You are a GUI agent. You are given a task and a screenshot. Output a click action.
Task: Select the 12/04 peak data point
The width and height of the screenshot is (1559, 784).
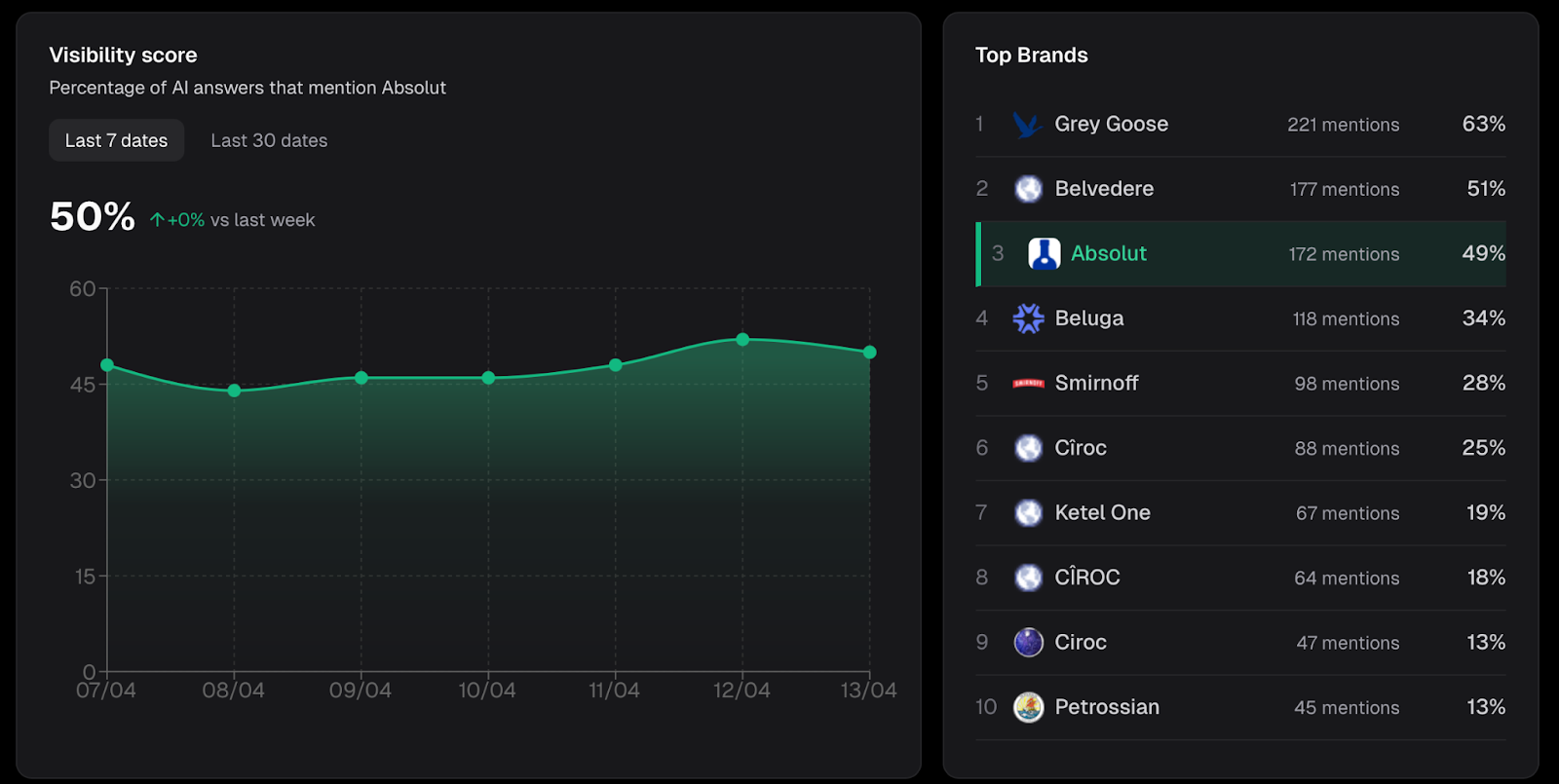pyautogui.click(x=742, y=340)
